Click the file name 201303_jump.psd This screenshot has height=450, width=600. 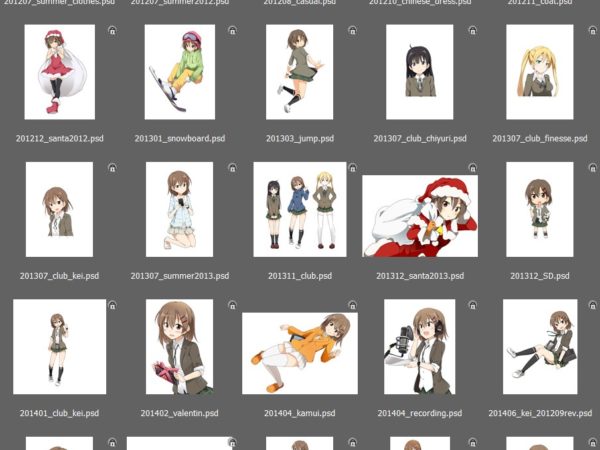coord(300,139)
